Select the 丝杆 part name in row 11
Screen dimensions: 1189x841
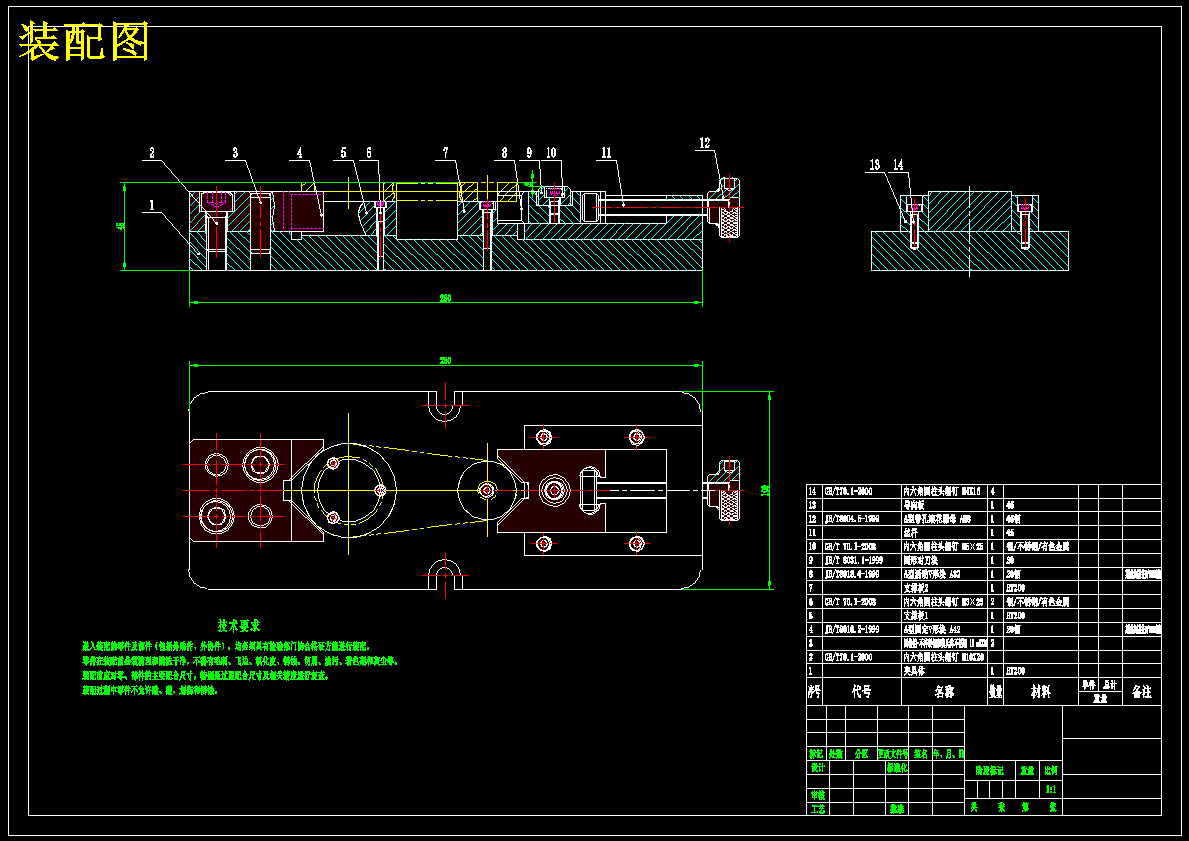tap(911, 533)
